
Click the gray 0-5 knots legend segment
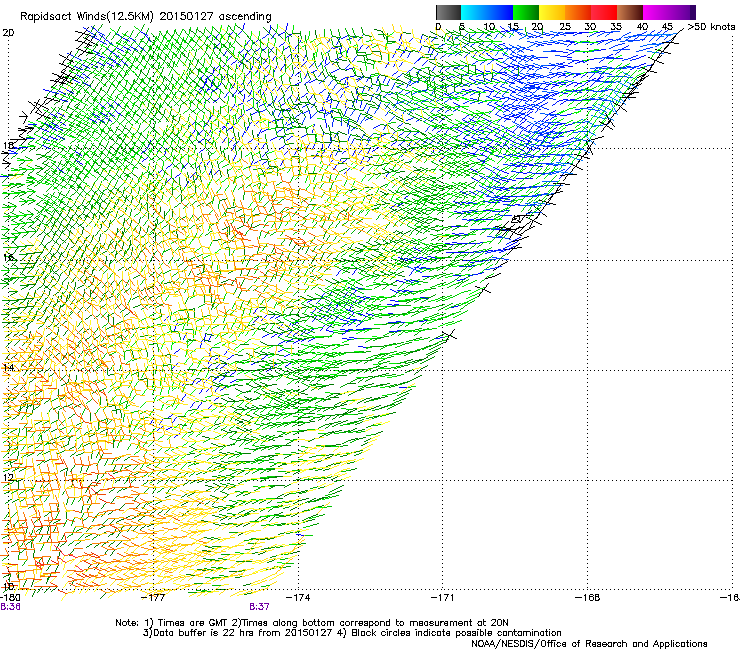point(448,12)
